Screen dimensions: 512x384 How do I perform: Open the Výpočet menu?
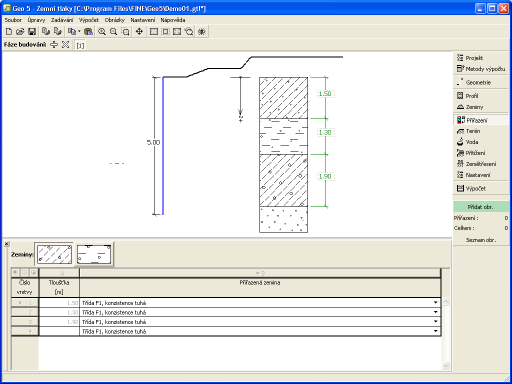coord(89,20)
